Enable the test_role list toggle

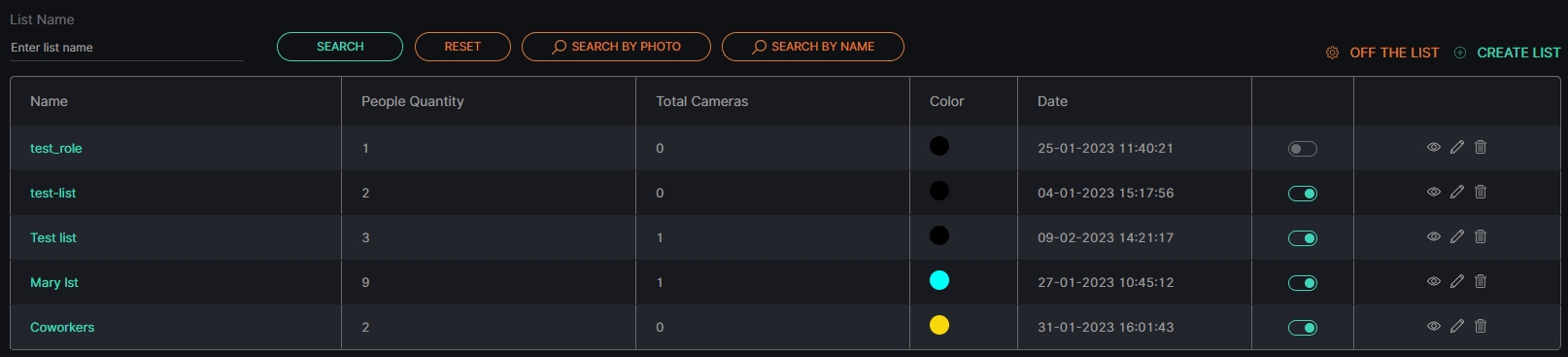tap(1302, 149)
